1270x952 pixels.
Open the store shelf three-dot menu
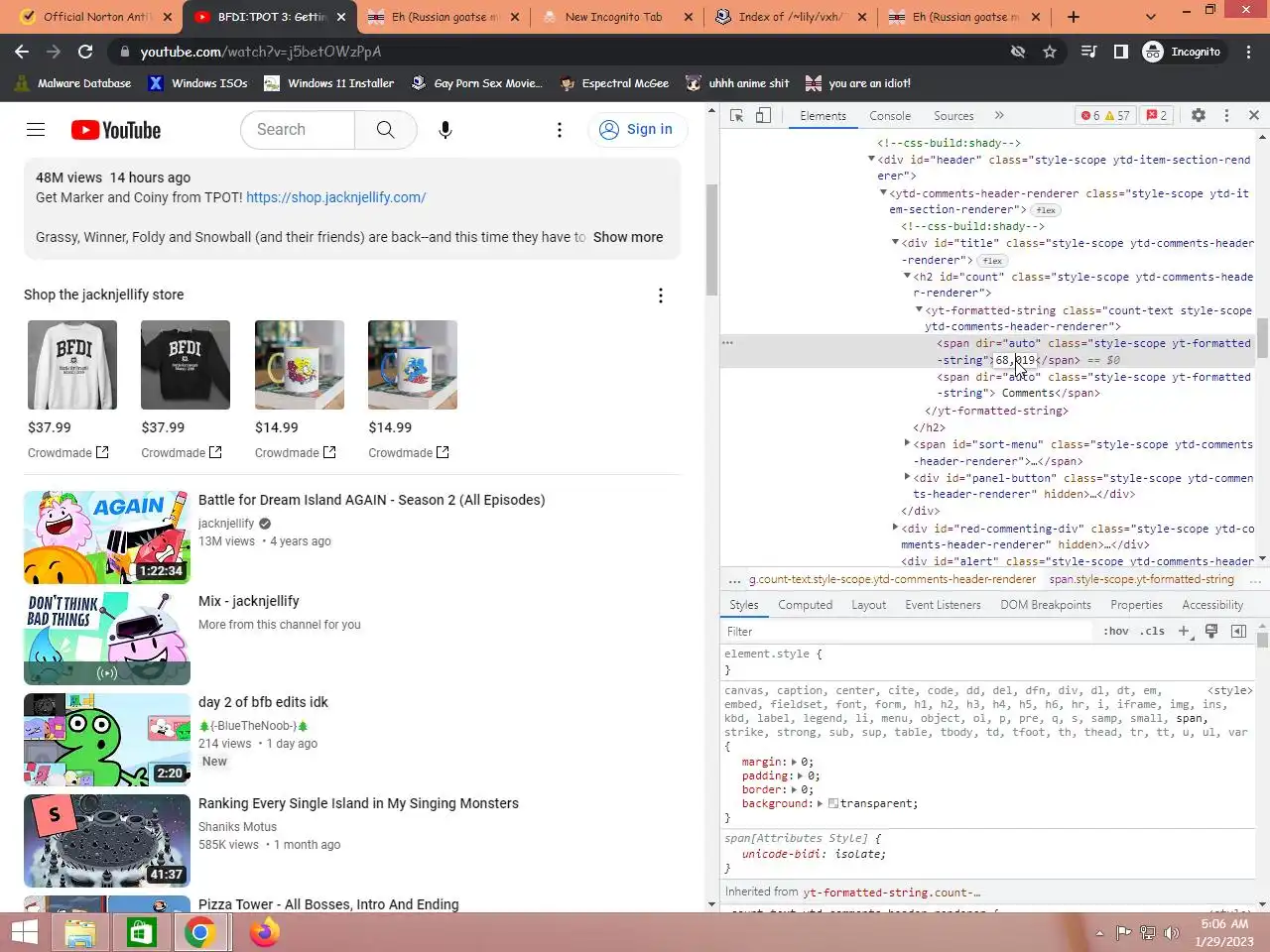point(661,296)
